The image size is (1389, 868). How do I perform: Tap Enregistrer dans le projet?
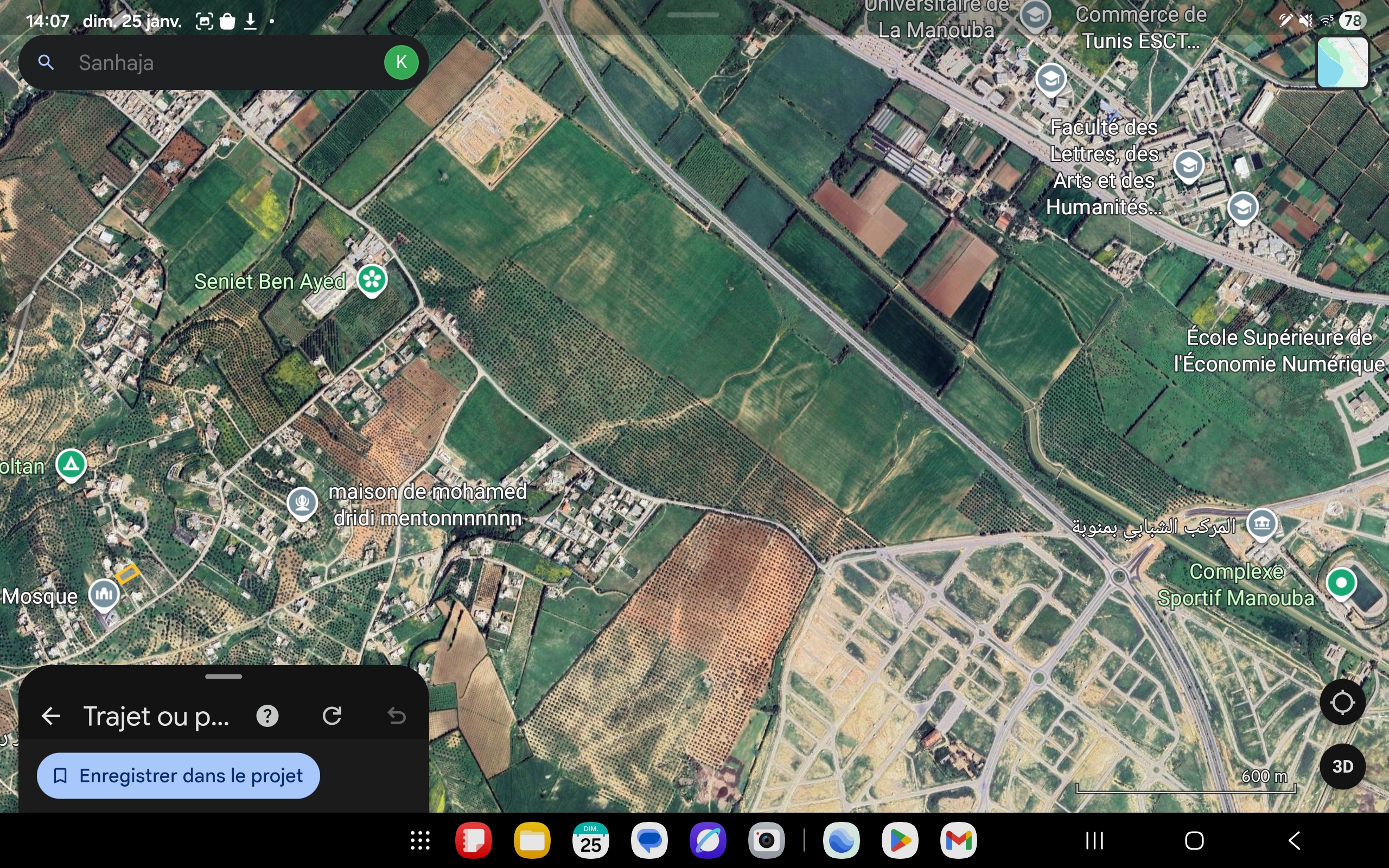178,775
